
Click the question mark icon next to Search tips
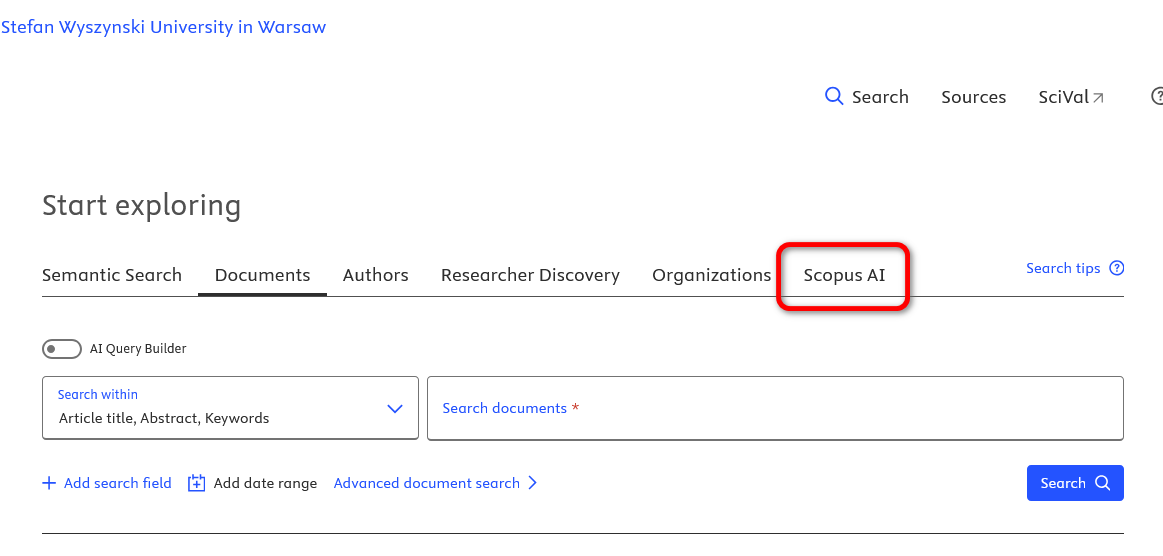(x=1116, y=268)
